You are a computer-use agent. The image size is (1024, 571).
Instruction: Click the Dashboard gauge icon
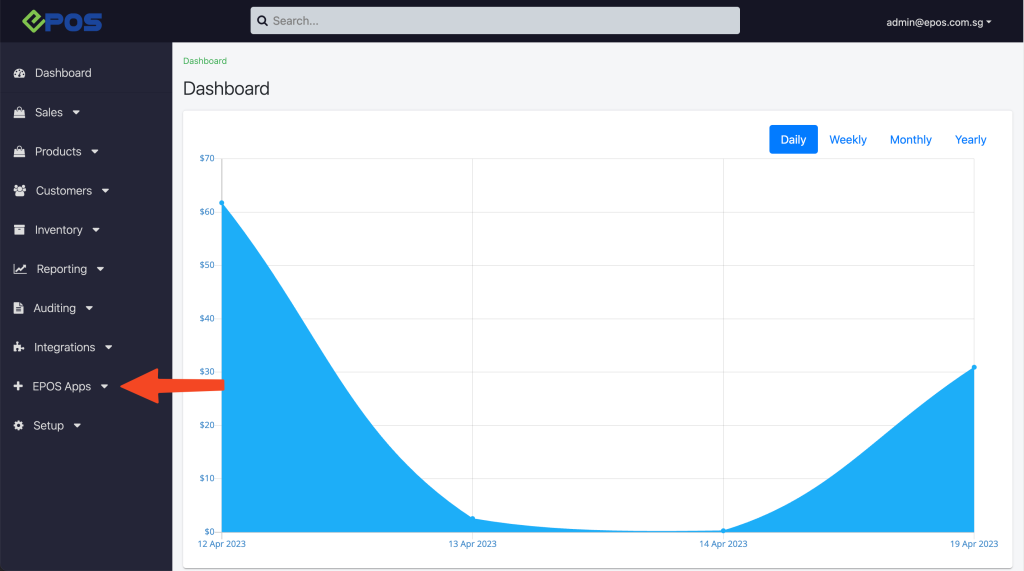click(20, 73)
